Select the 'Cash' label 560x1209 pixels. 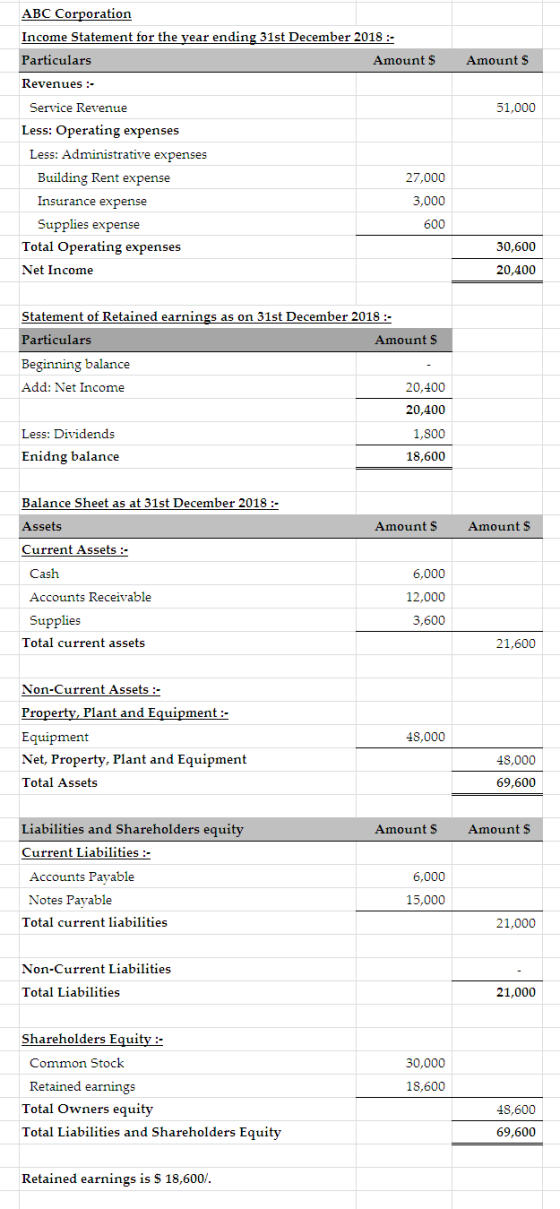click(x=44, y=574)
